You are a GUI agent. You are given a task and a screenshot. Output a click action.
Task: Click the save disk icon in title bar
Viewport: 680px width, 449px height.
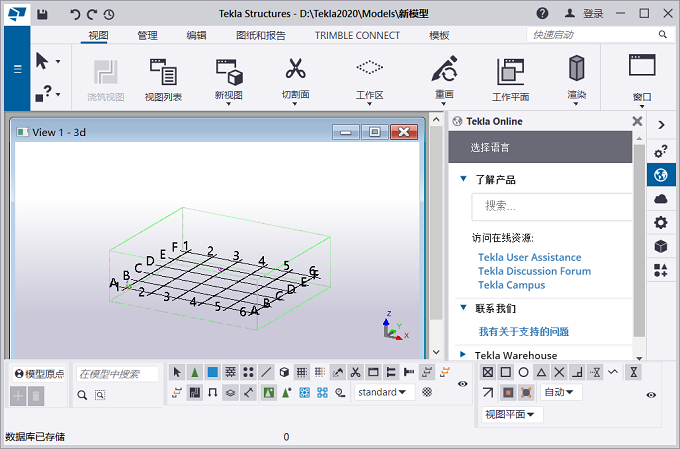[42, 14]
